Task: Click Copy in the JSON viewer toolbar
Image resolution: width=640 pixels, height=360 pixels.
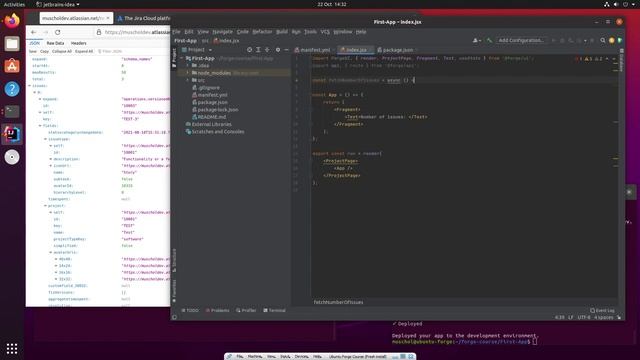Action: click(x=44, y=51)
